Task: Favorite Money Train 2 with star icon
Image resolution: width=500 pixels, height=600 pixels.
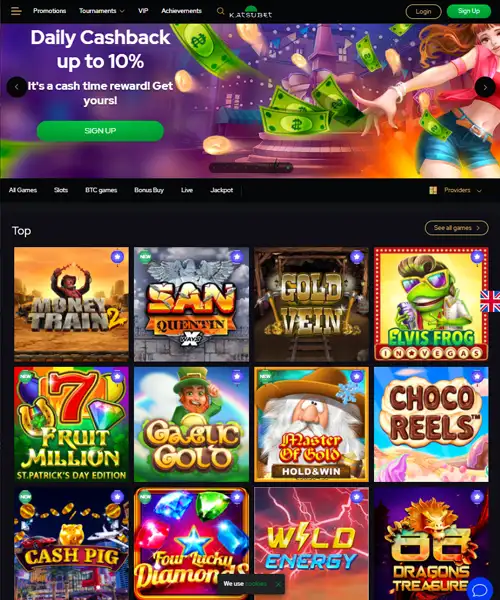Action: click(117, 257)
